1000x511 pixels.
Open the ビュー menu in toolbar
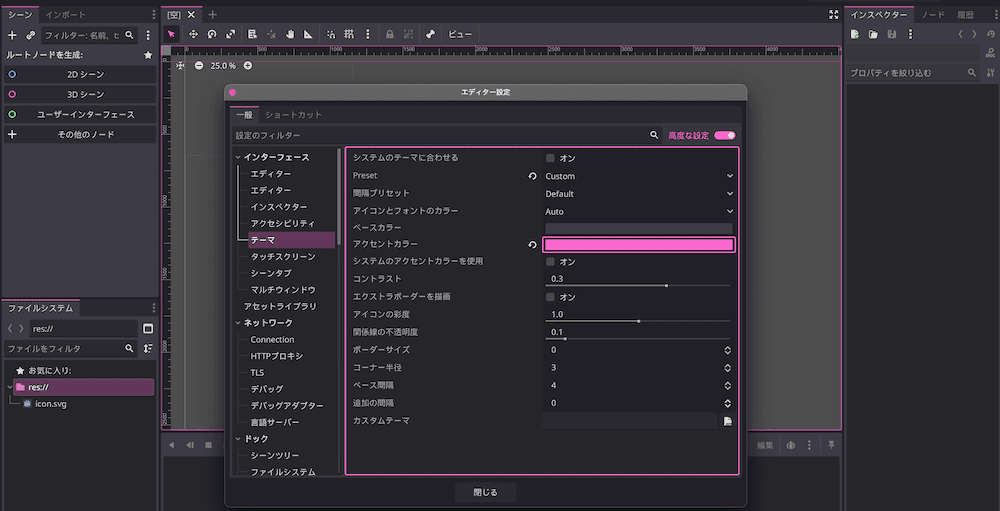coord(460,34)
